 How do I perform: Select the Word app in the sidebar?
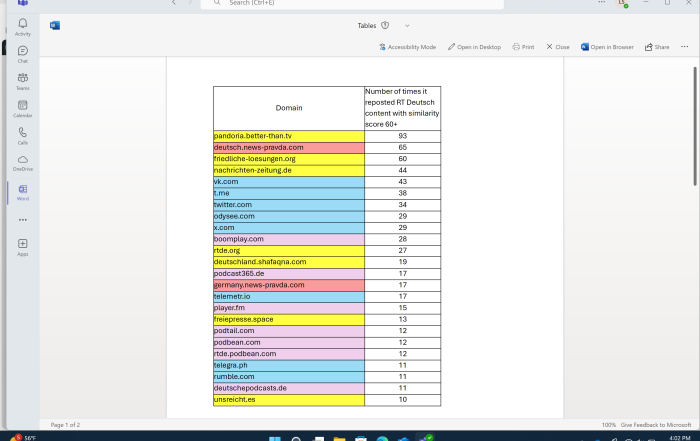(23, 192)
